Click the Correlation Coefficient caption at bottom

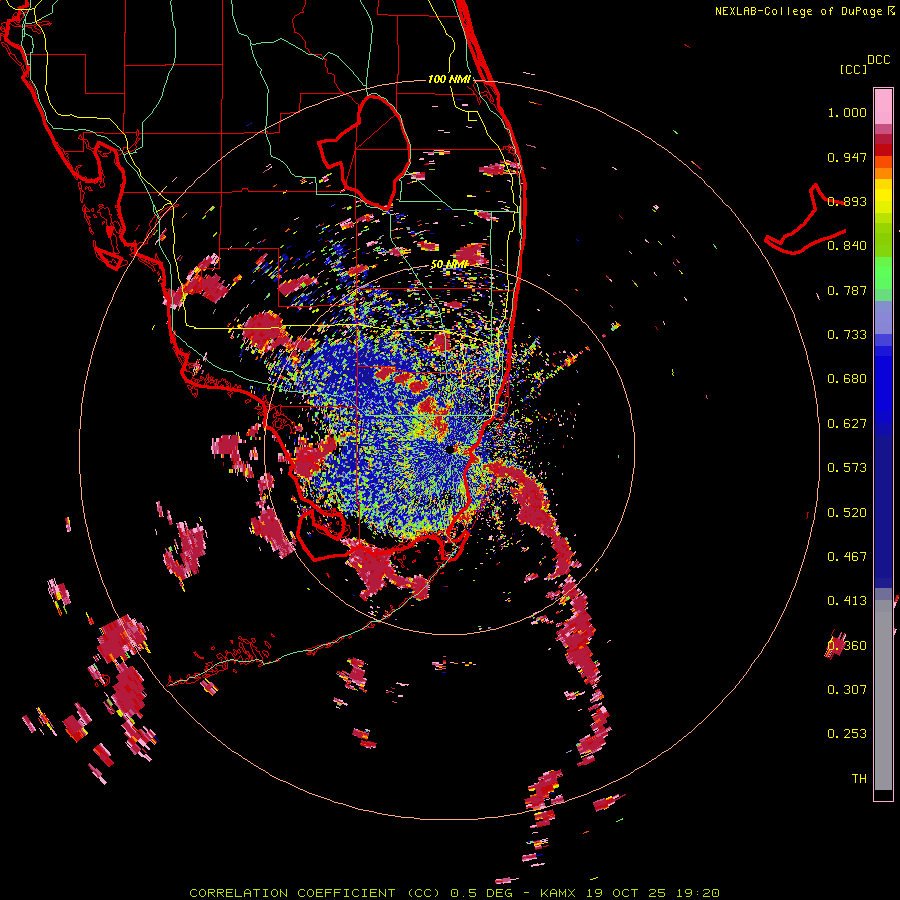pos(454,893)
